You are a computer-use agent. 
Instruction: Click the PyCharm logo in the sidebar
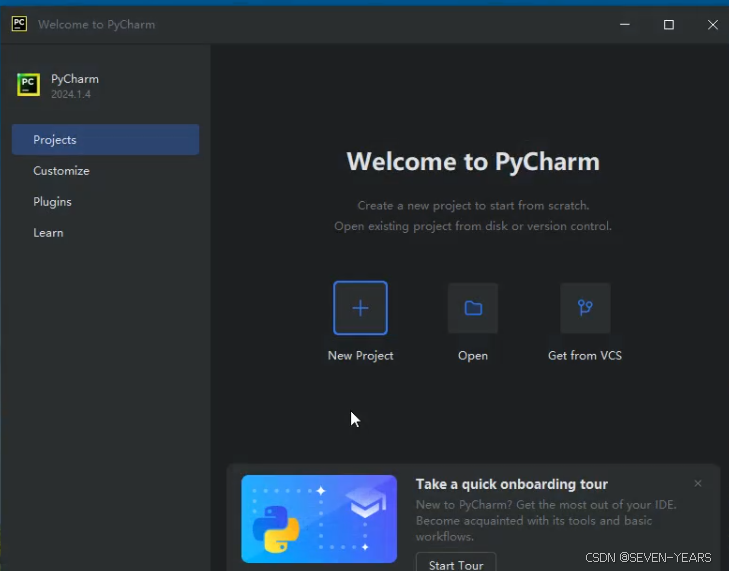coord(28,85)
